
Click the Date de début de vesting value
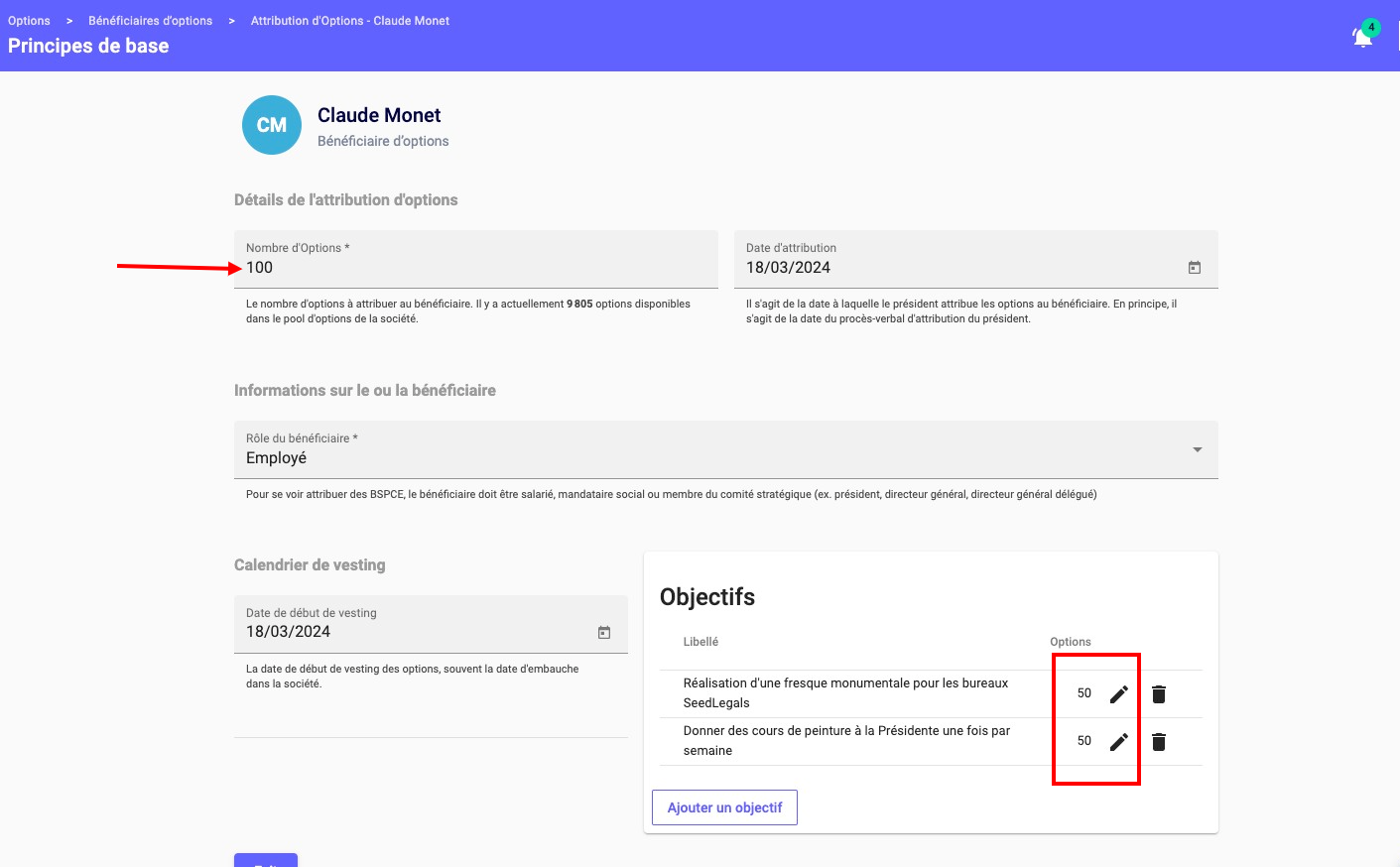289,632
